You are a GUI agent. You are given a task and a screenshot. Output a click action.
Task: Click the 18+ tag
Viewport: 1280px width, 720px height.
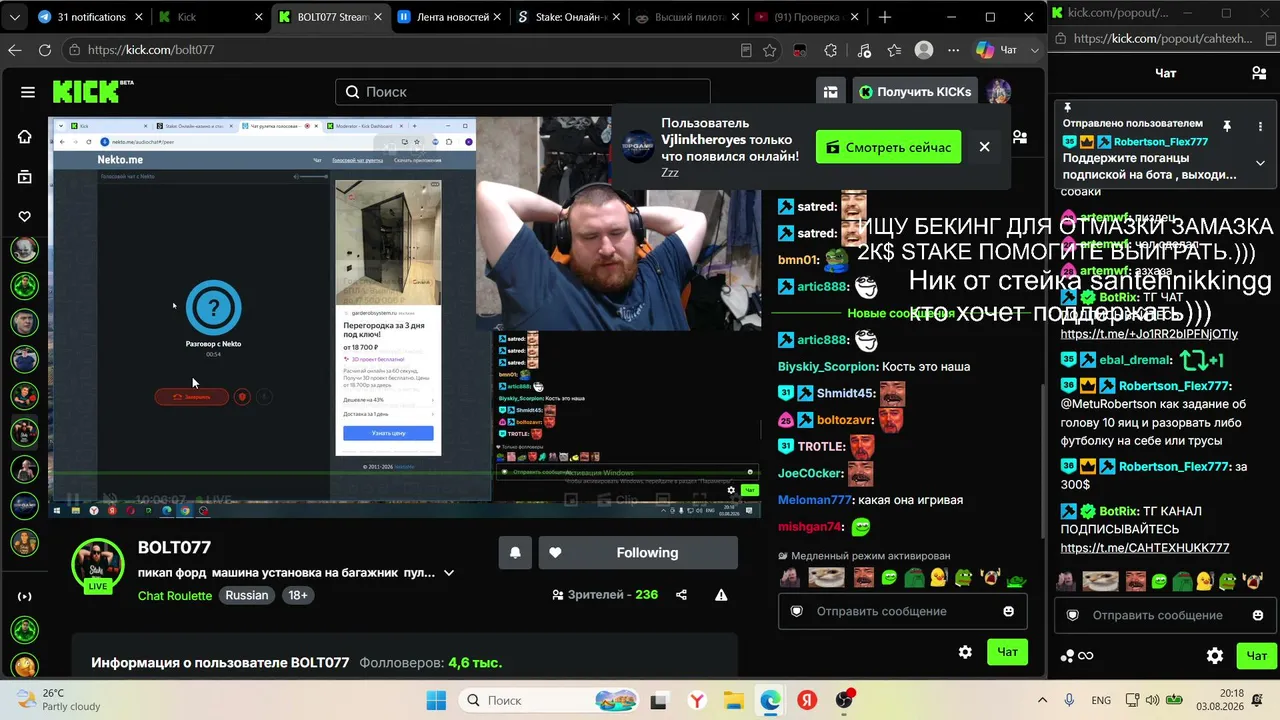click(298, 595)
